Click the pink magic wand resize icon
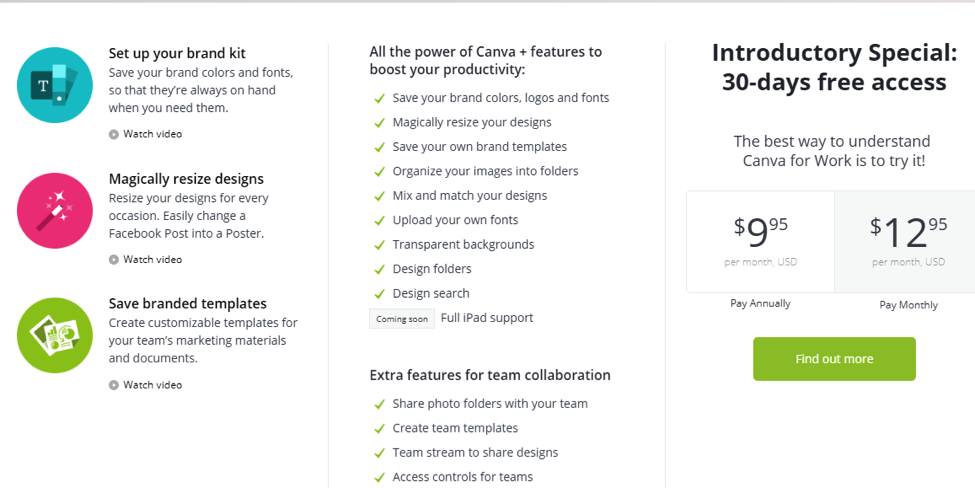The image size is (975, 488). click(55, 211)
